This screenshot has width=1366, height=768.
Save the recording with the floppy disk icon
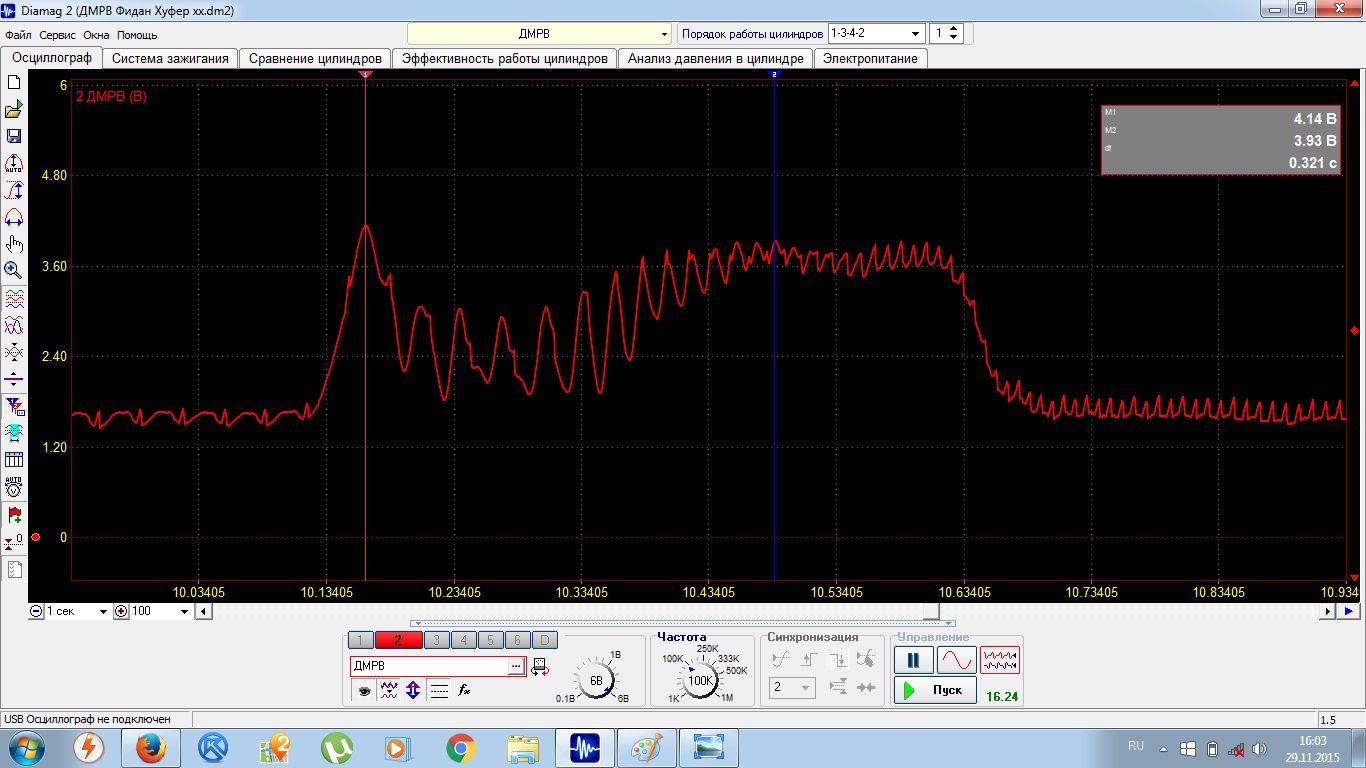(x=14, y=136)
